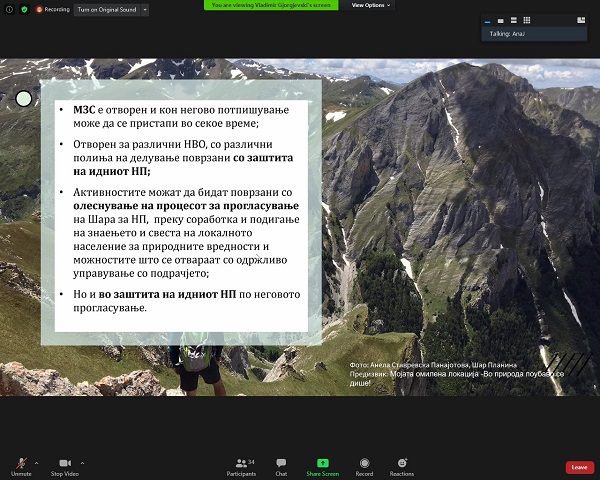This screenshot has height=480, width=600.
Task: Open the Chat panel
Action: [x=281, y=465]
